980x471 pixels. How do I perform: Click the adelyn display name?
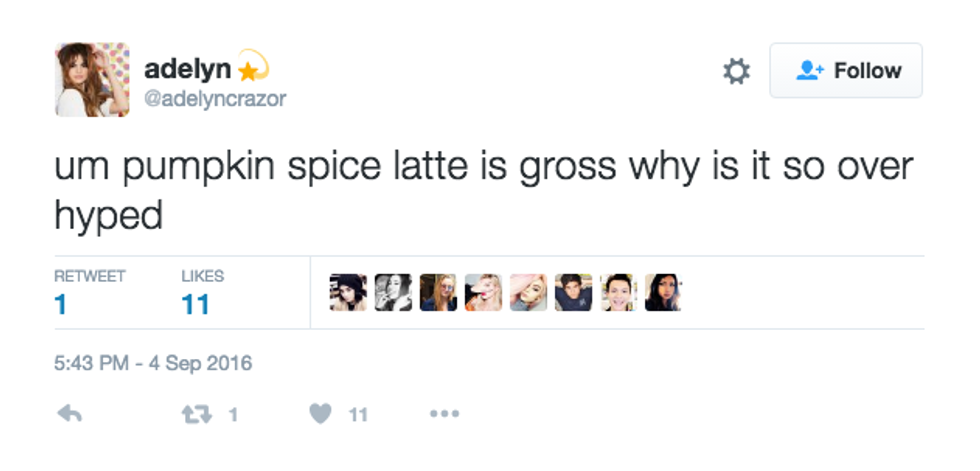coord(188,69)
